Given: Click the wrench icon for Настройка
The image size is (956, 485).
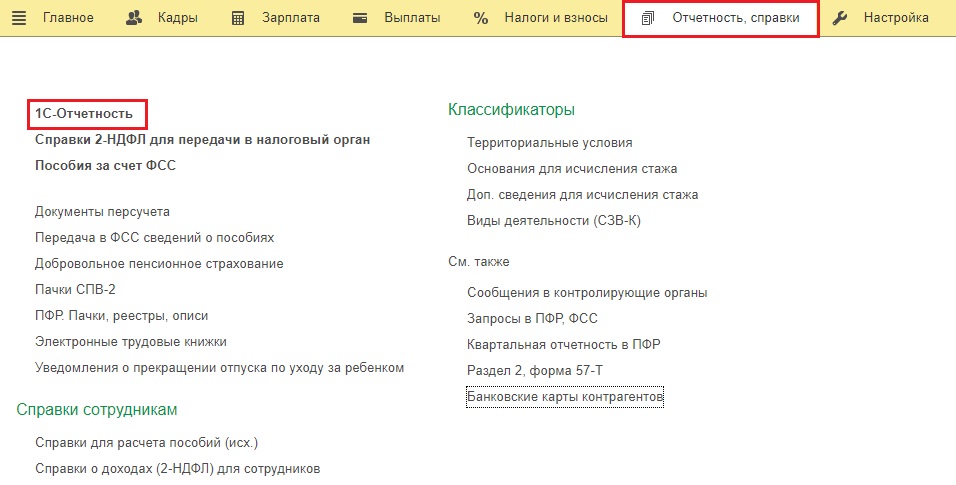Looking at the screenshot, I should (840, 18).
